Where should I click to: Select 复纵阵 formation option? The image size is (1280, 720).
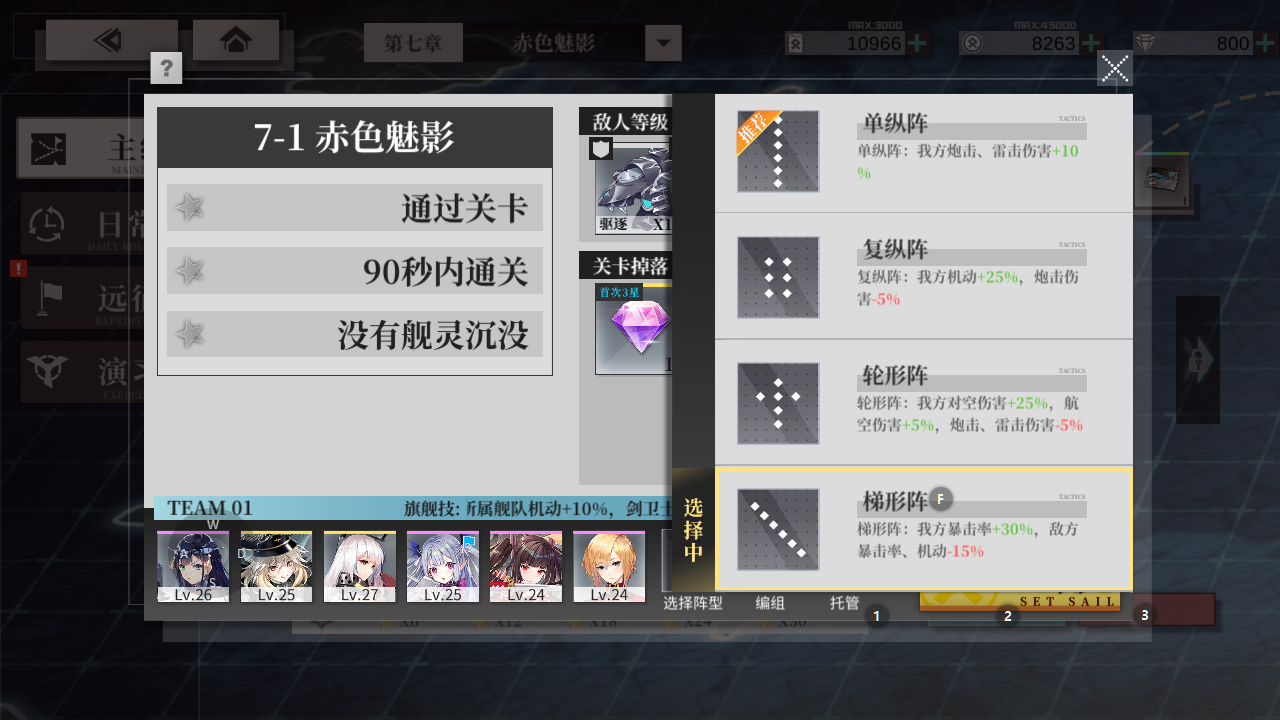click(x=924, y=276)
